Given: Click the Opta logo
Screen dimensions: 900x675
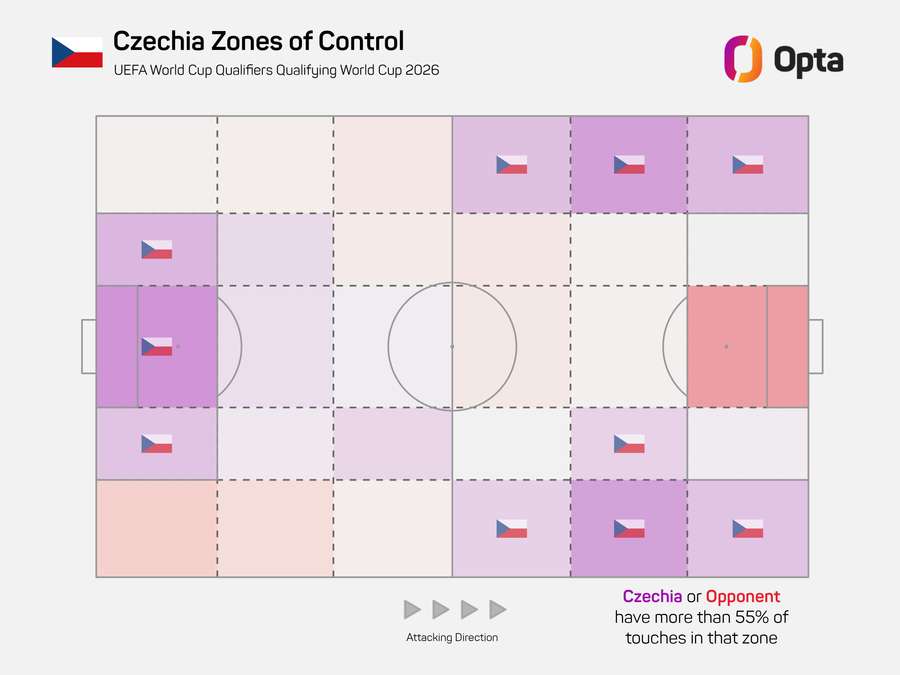Looking at the screenshot, I should pos(783,59).
